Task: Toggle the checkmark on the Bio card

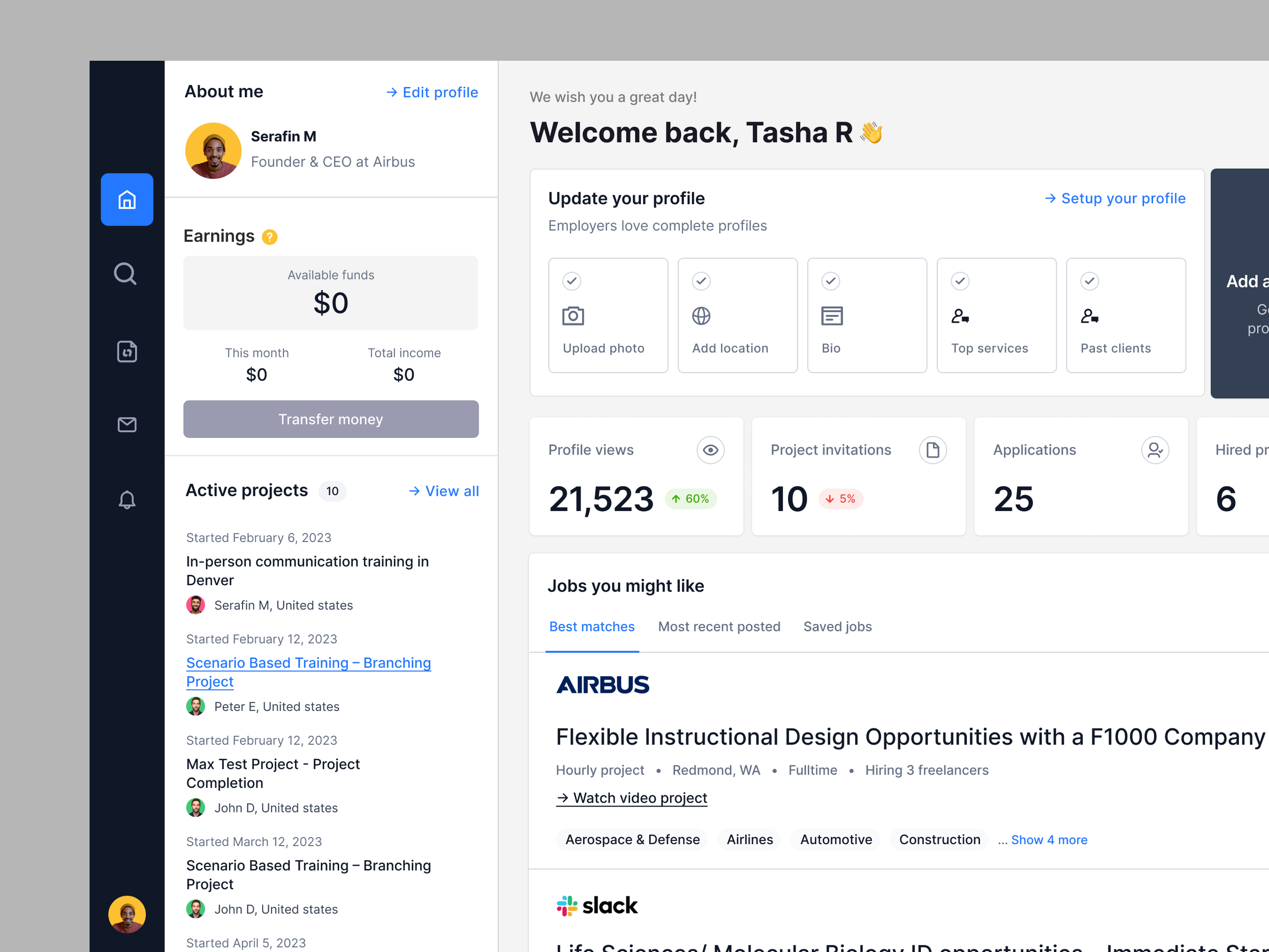Action: pos(831,281)
